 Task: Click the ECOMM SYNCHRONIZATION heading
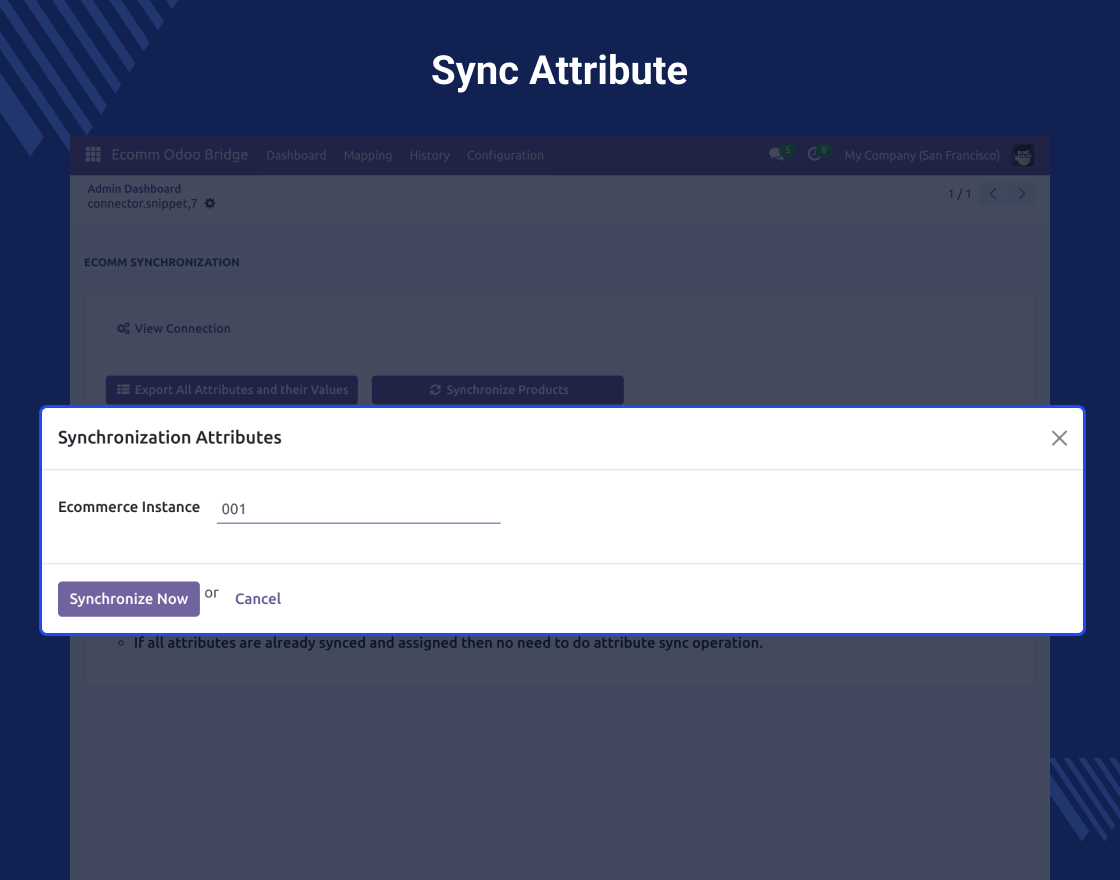coord(162,262)
